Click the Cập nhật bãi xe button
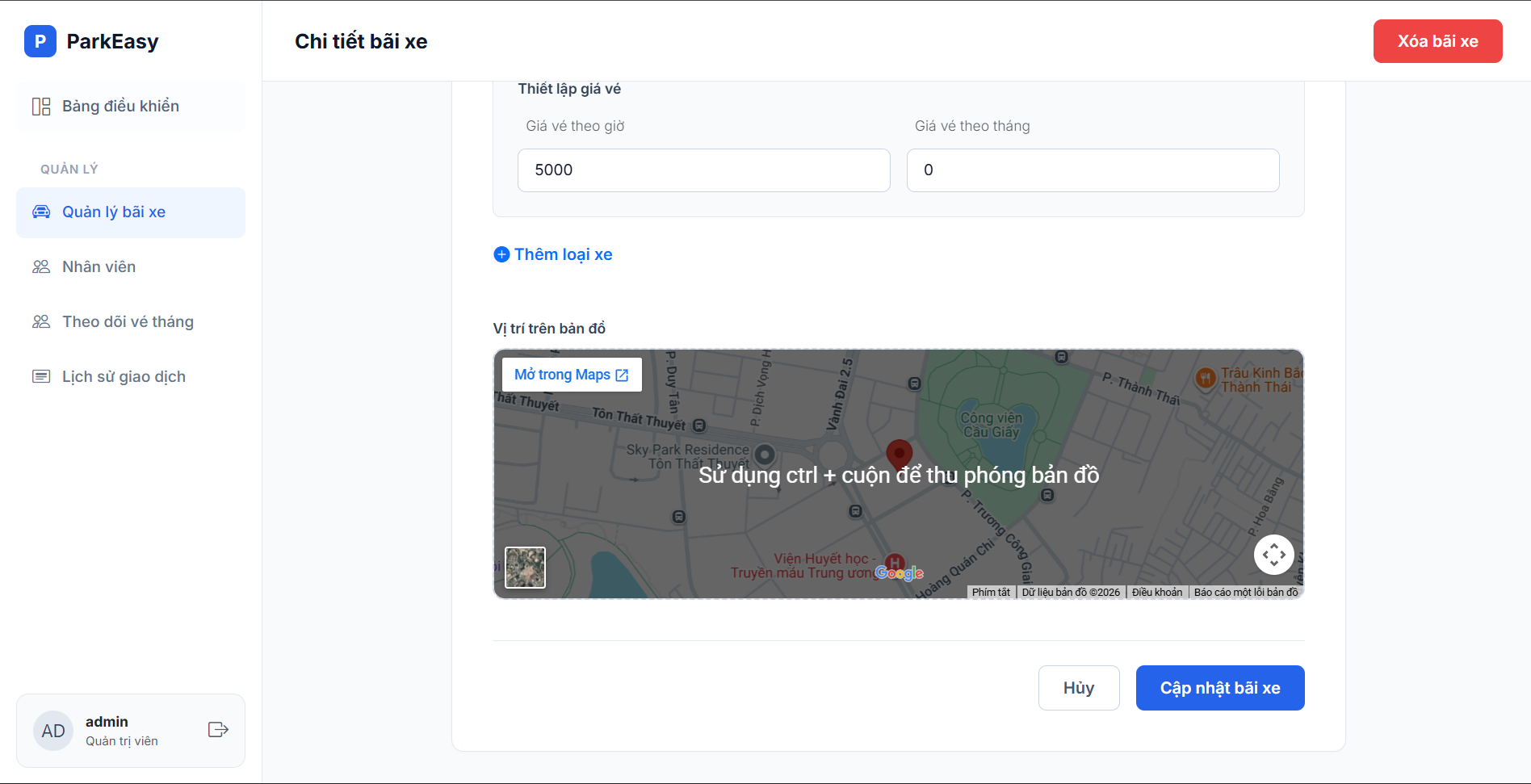Viewport: 1531px width, 784px height. tap(1219, 688)
